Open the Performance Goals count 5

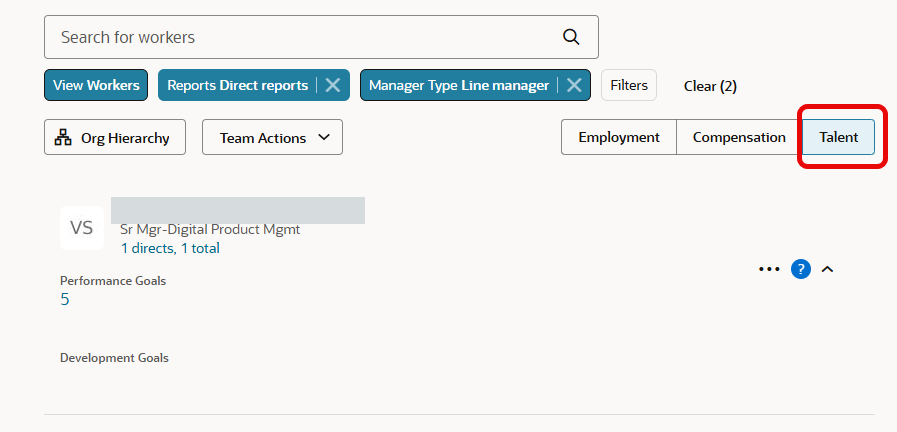pyautogui.click(x=65, y=299)
